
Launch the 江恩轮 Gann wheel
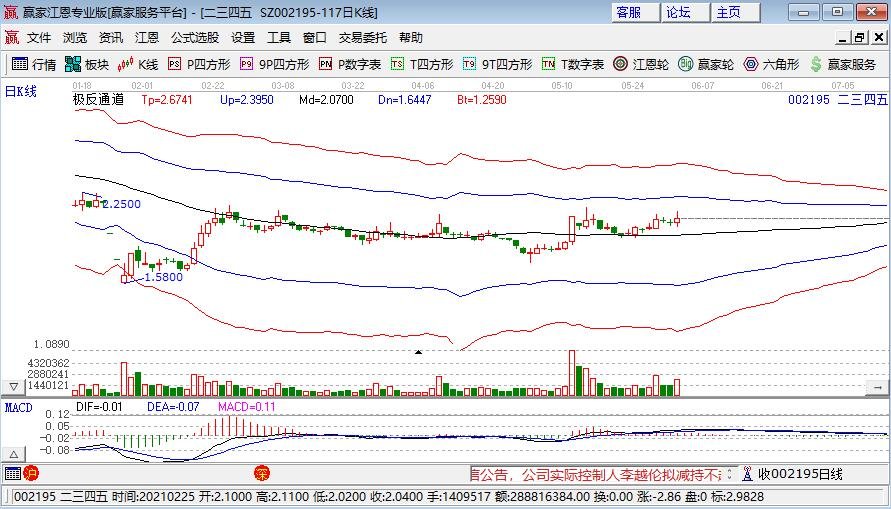coord(641,64)
